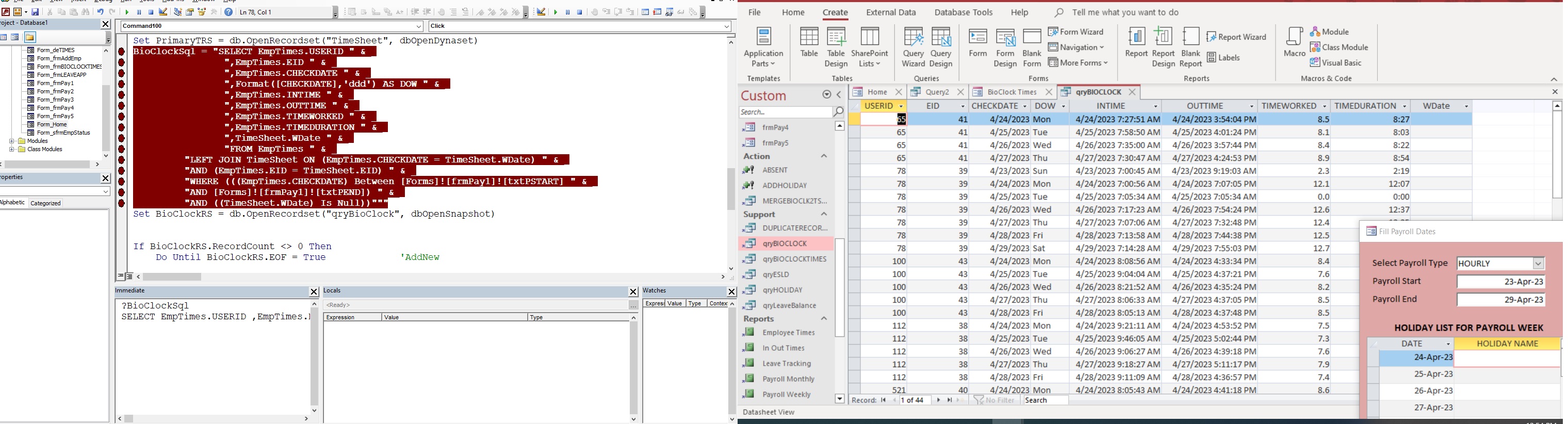The width and height of the screenshot is (1568, 424).
Task: Toggle breakpoint dot beside LEFT JOIN TimeSheet line
Action: pos(121,160)
